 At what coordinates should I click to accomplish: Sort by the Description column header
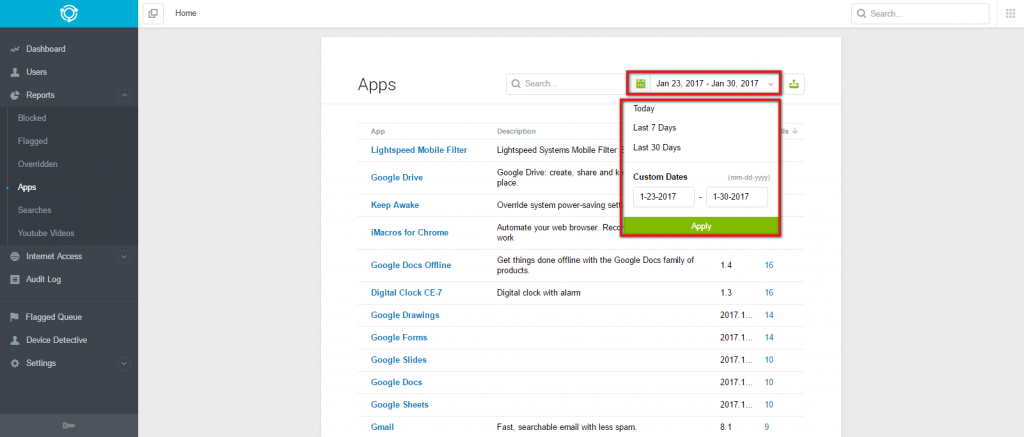[x=516, y=131]
